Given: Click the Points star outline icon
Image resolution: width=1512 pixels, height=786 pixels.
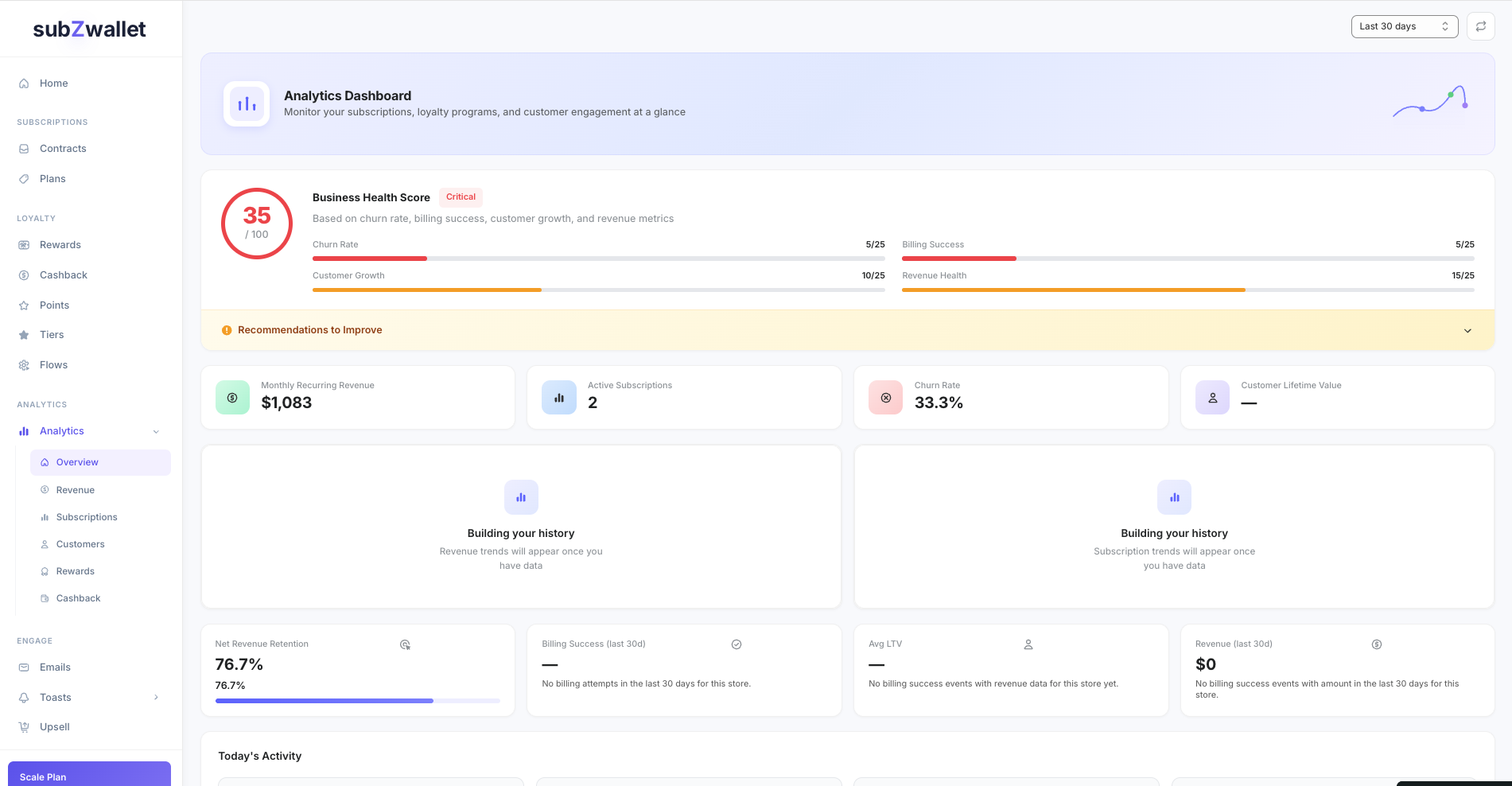Looking at the screenshot, I should click(x=24, y=305).
